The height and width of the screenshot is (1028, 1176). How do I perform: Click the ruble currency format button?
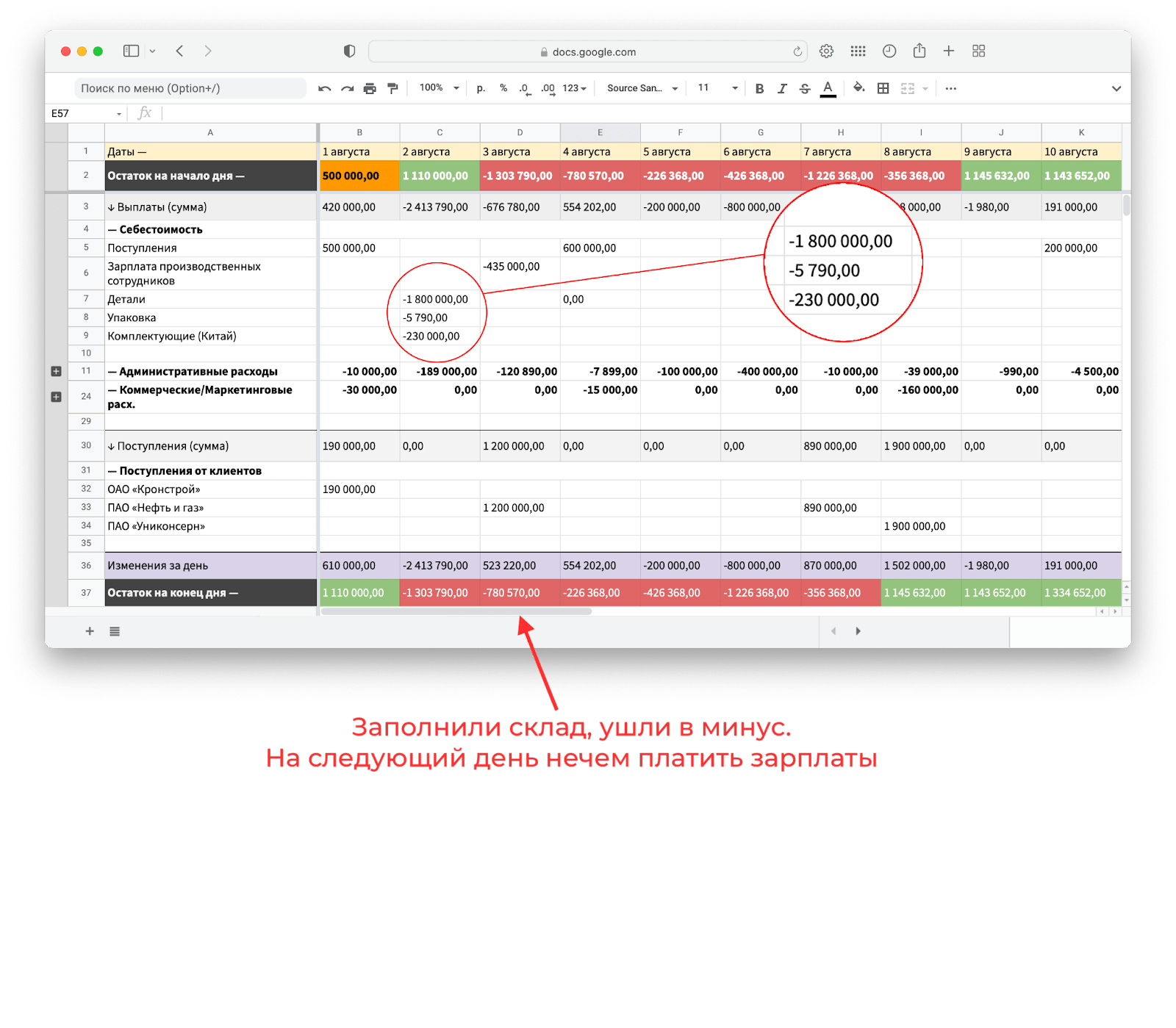pos(481,88)
